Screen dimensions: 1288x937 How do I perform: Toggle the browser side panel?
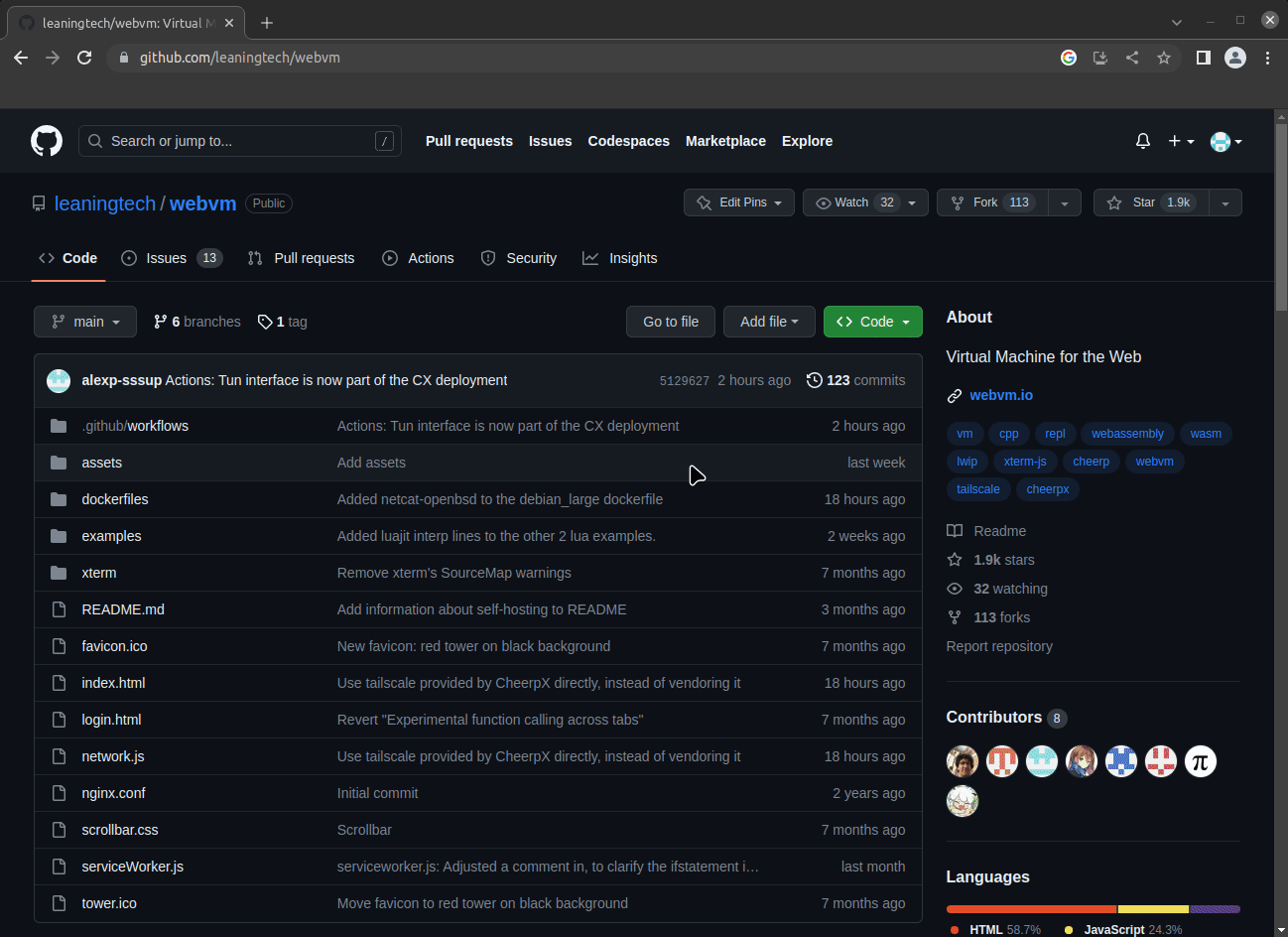pyautogui.click(x=1204, y=58)
